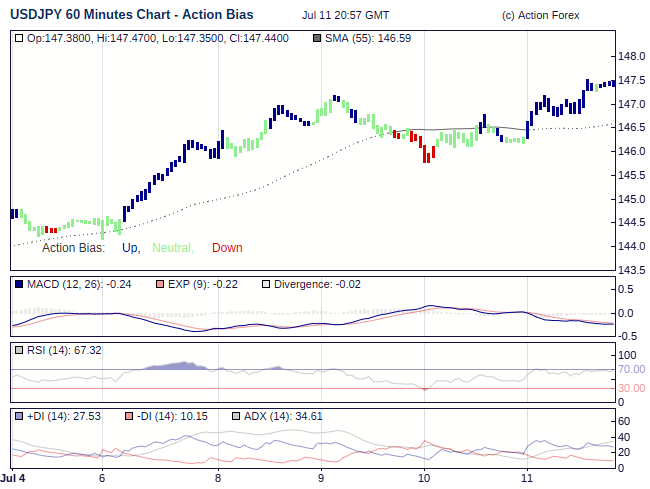This screenshot has width=650, height=489.
Task: Click the 'Jul 11 20:57 GMT' timestamp
Action: [348, 16]
